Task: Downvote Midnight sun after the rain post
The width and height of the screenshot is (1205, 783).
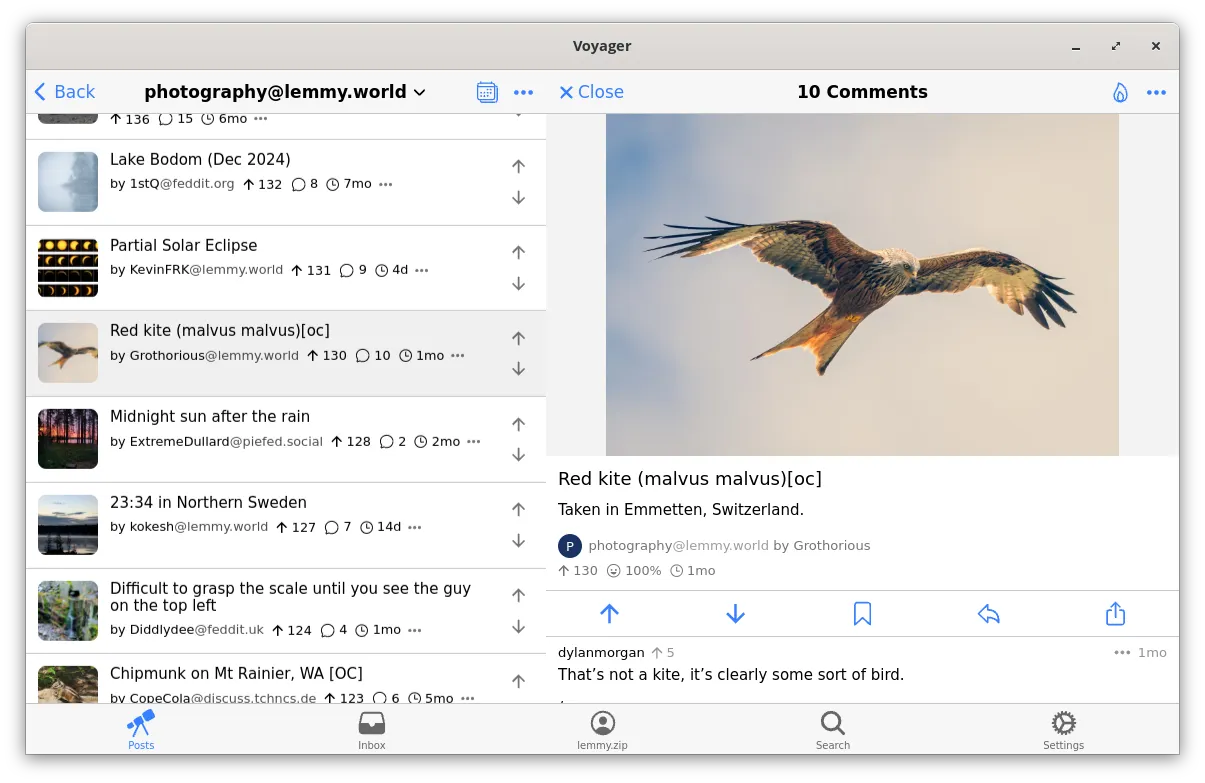Action: click(518, 455)
